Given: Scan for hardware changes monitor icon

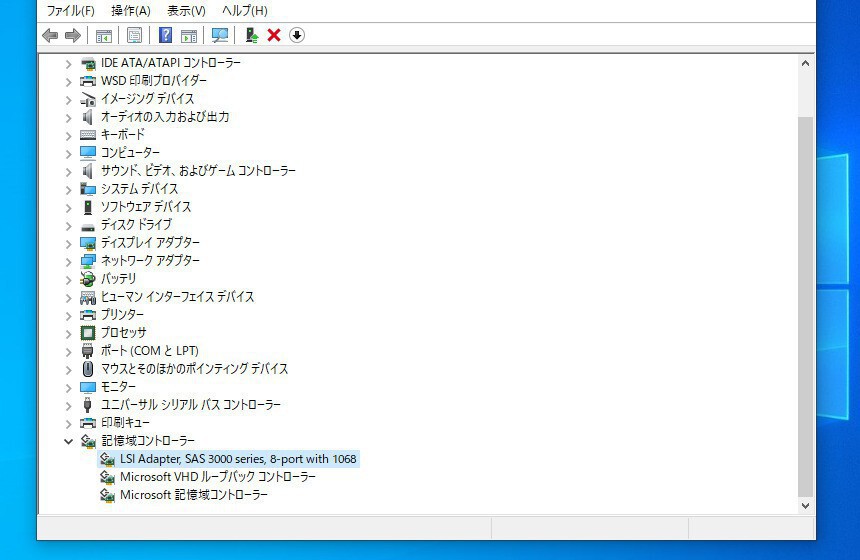Looking at the screenshot, I should click(220, 36).
